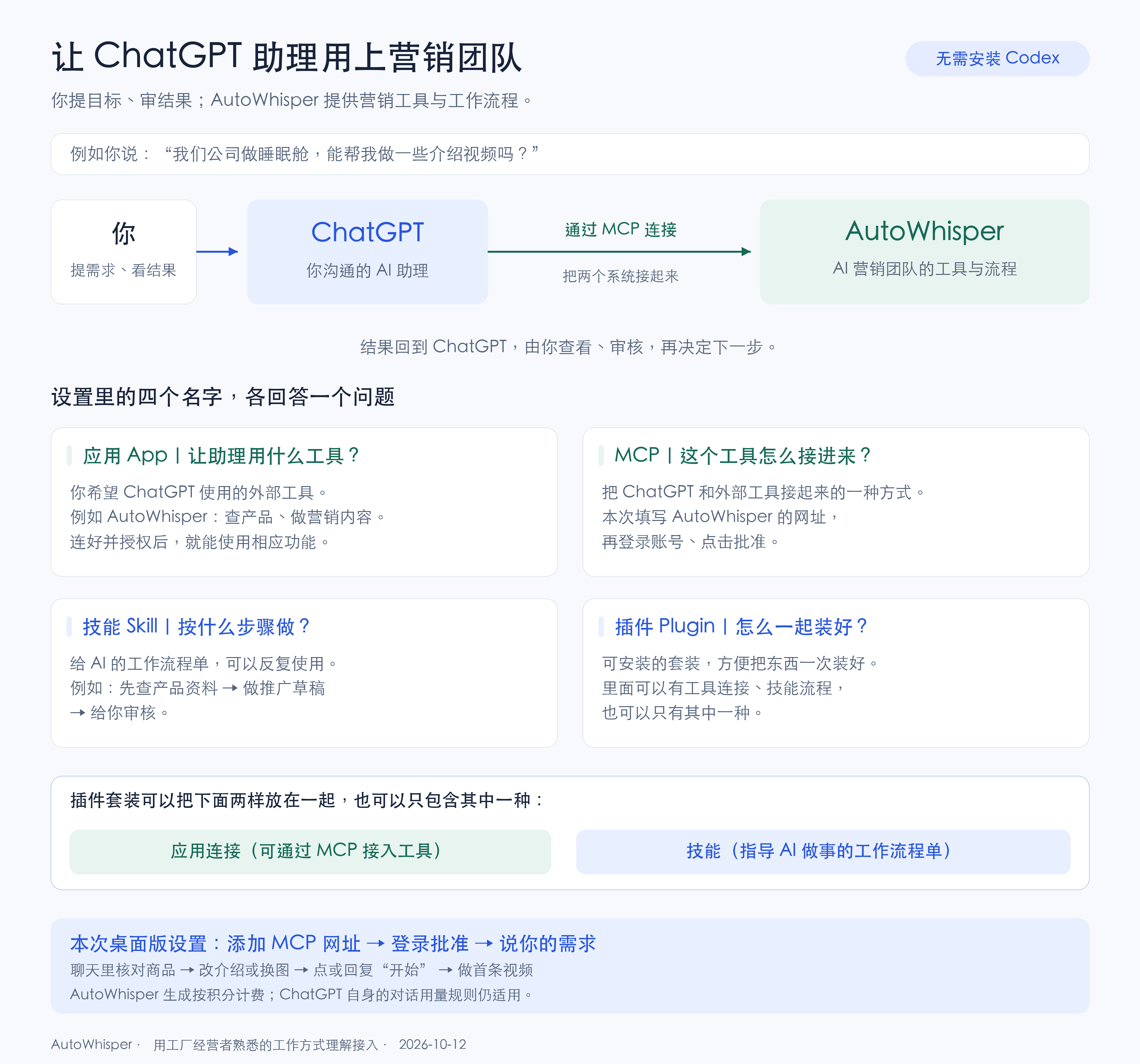Click the text 给 AI 的工作流程单，可以反复使用
Screen dimensions: 1140x1064
(204, 663)
